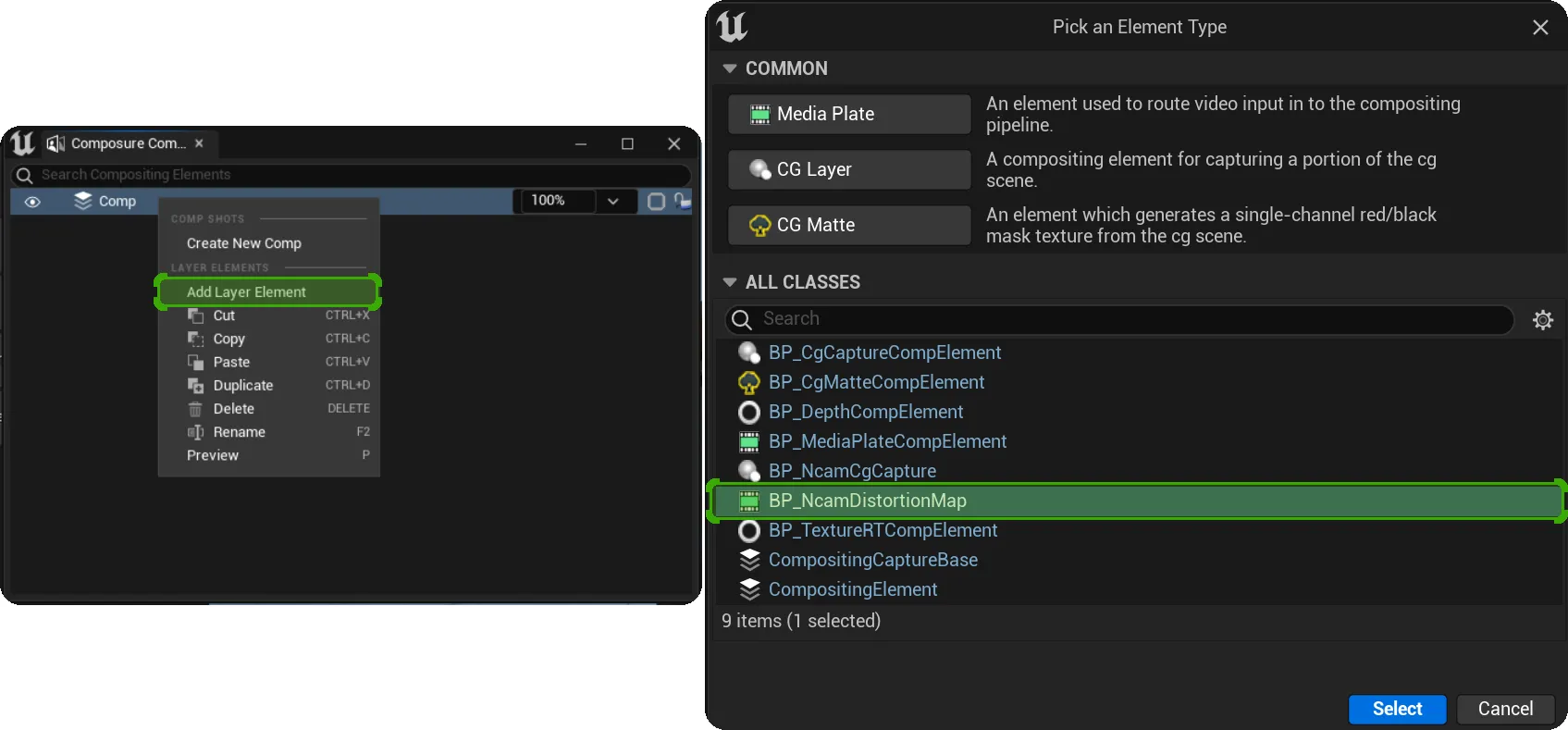Click the BP_CgCaptureCompElement sphere icon
Viewport: 1568px width, 730px height.
[x=749, y=353]
